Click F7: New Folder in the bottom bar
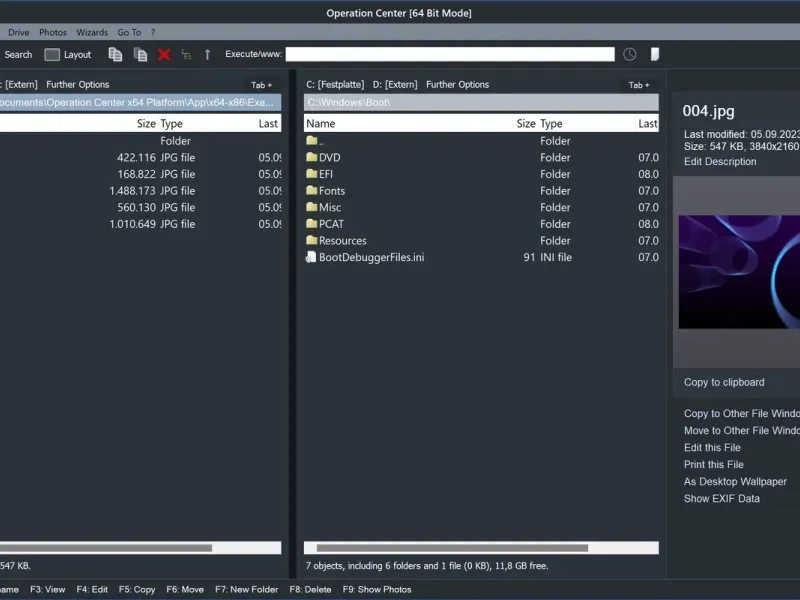 pos(246,589)
